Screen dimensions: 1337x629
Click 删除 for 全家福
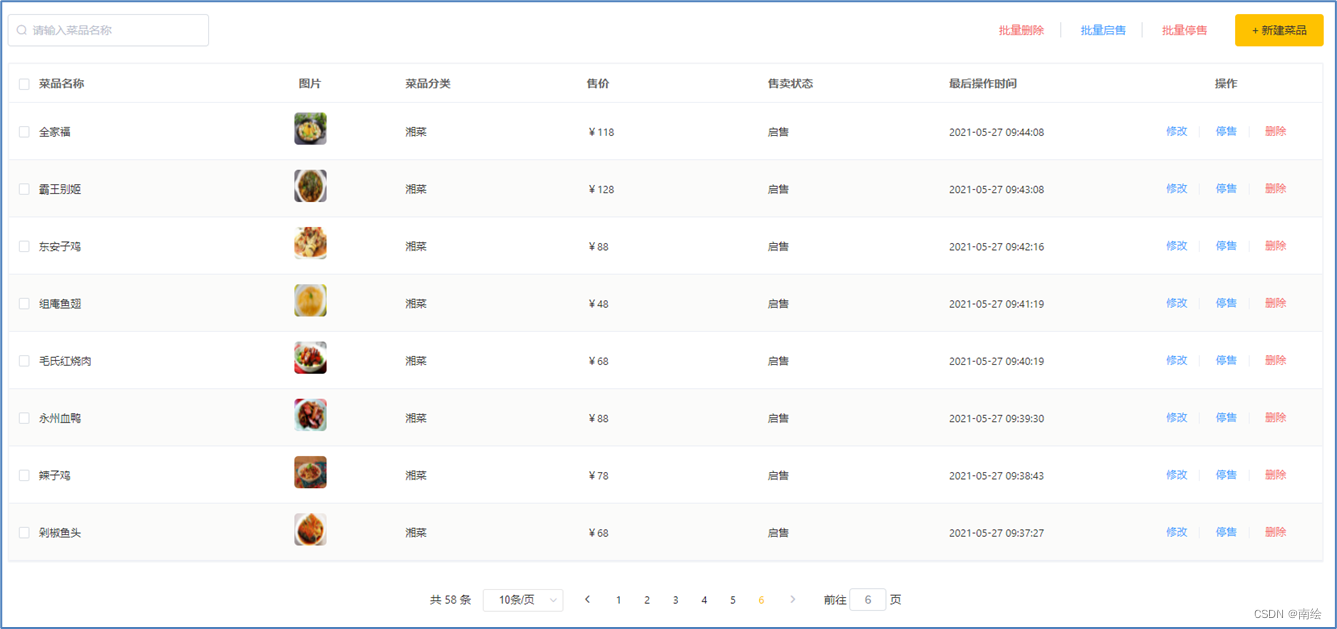[1275, 131]
